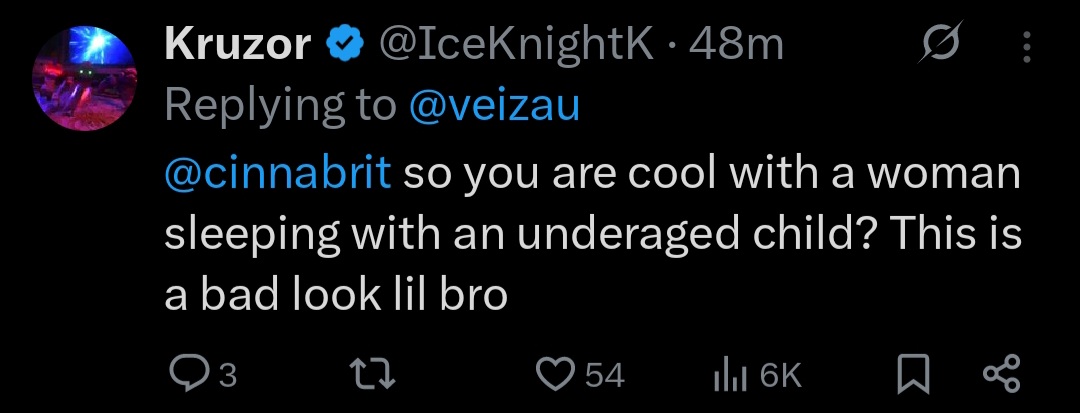
Task: Click the reply count number 3
Action: click(x=228, y=377)
